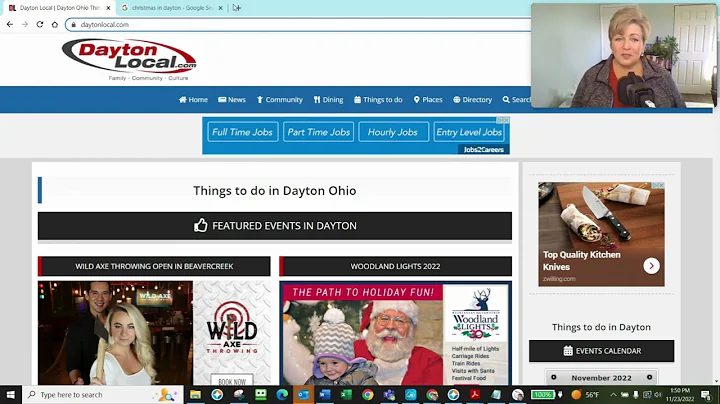This screenshot has height=404, width=720.
Task: Click the Featured Events in Dayton bar
Action: point(275,226)
